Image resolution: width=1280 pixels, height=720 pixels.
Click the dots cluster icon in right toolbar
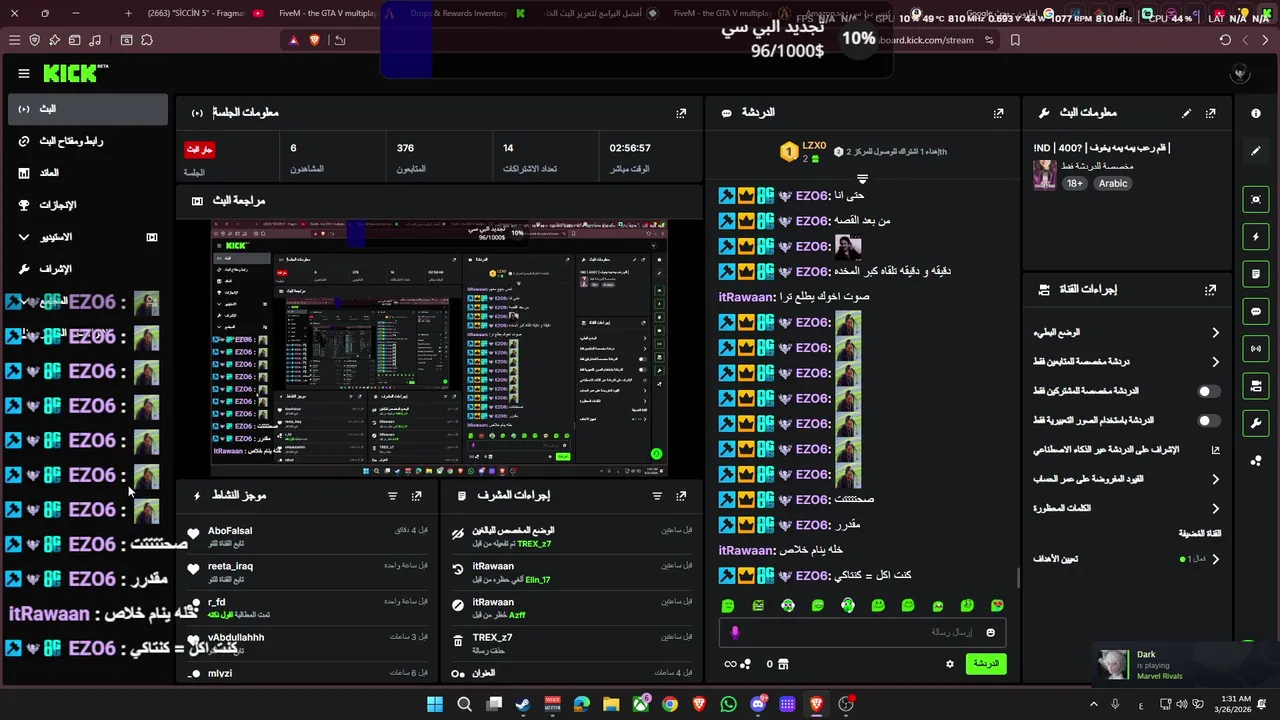pos(1256,460)
